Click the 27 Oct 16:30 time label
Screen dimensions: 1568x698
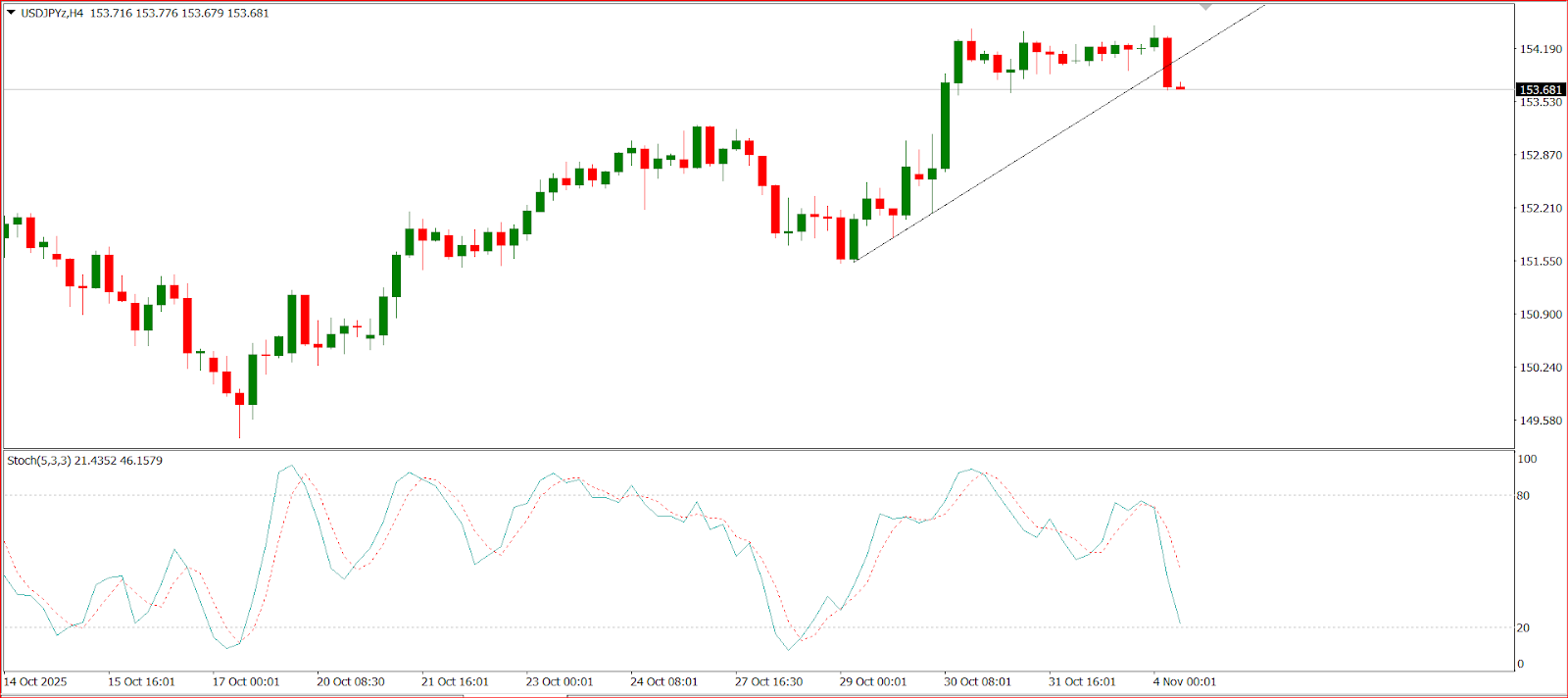[768, 681]
